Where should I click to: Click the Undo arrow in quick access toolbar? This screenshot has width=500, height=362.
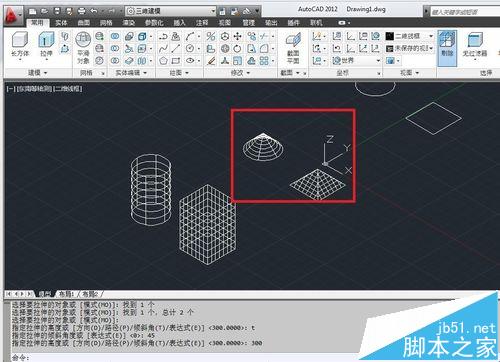pyautogui.click(x=94, y=12)
